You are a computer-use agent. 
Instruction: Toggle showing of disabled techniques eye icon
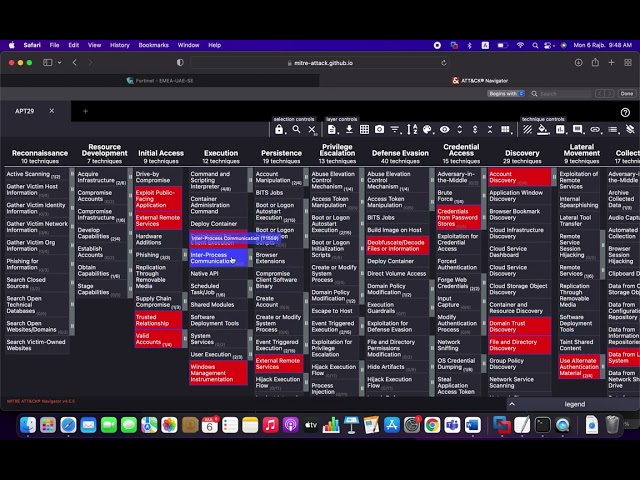(x=444, y=130)
